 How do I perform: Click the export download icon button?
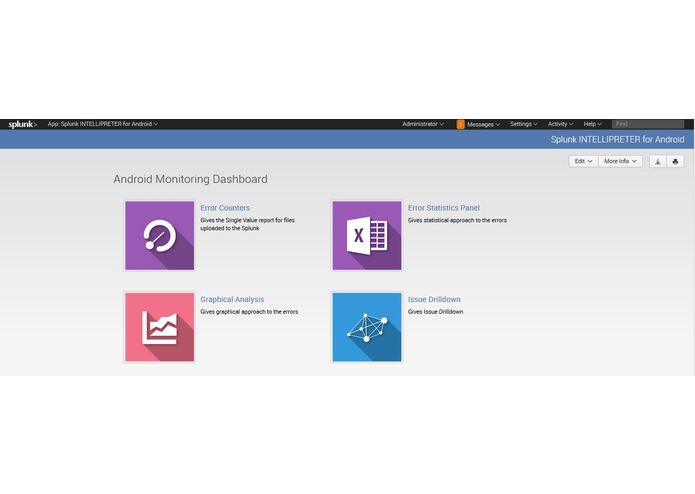(658, 161)
